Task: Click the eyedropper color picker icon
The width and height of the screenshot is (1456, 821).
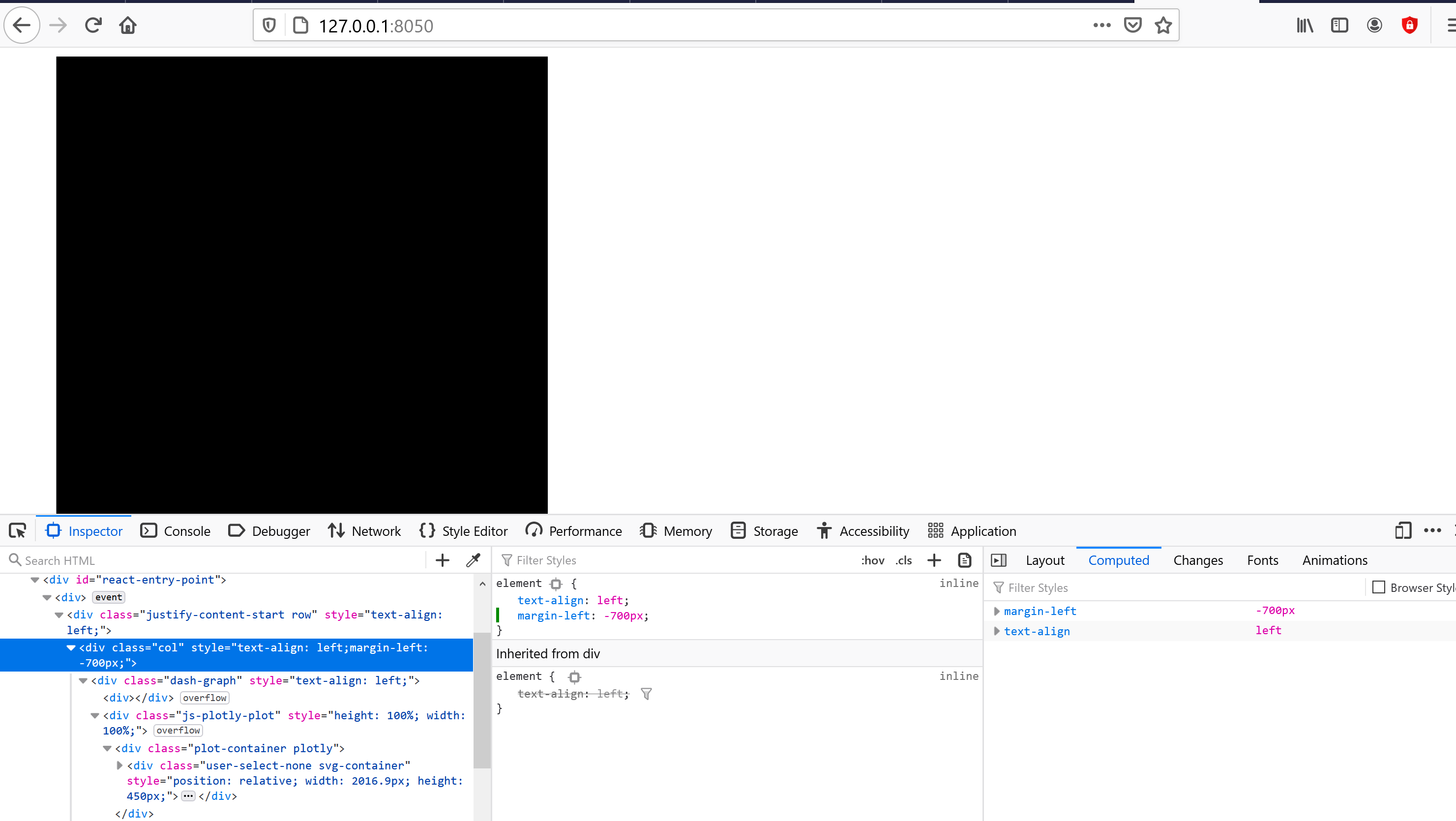Action: [x=473, y=560]
